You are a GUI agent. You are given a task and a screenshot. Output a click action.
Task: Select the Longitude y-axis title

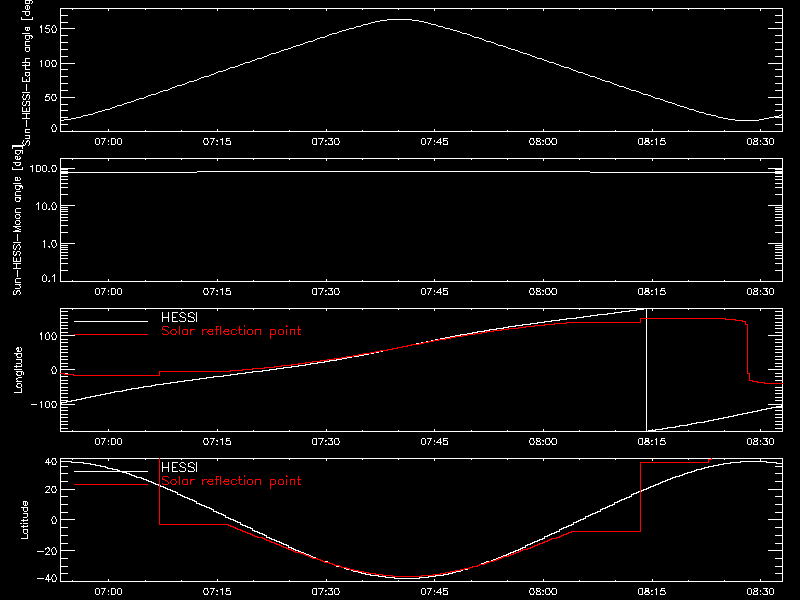coord(18,370)
